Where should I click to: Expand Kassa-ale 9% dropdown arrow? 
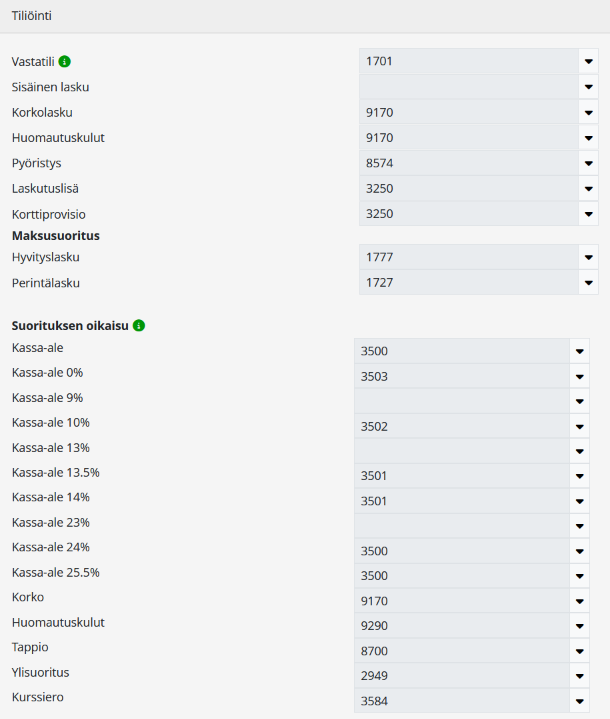pos(578,401)
